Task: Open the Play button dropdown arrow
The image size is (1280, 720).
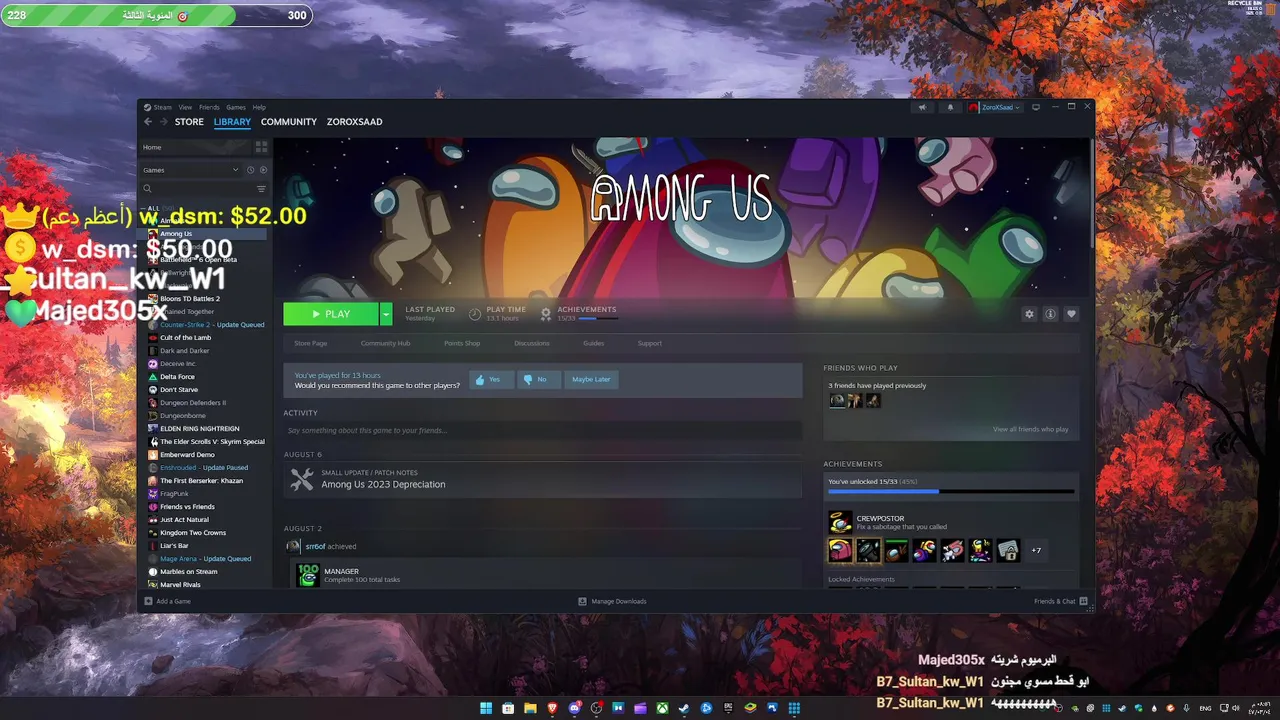Action: click(x=386, y=314)
